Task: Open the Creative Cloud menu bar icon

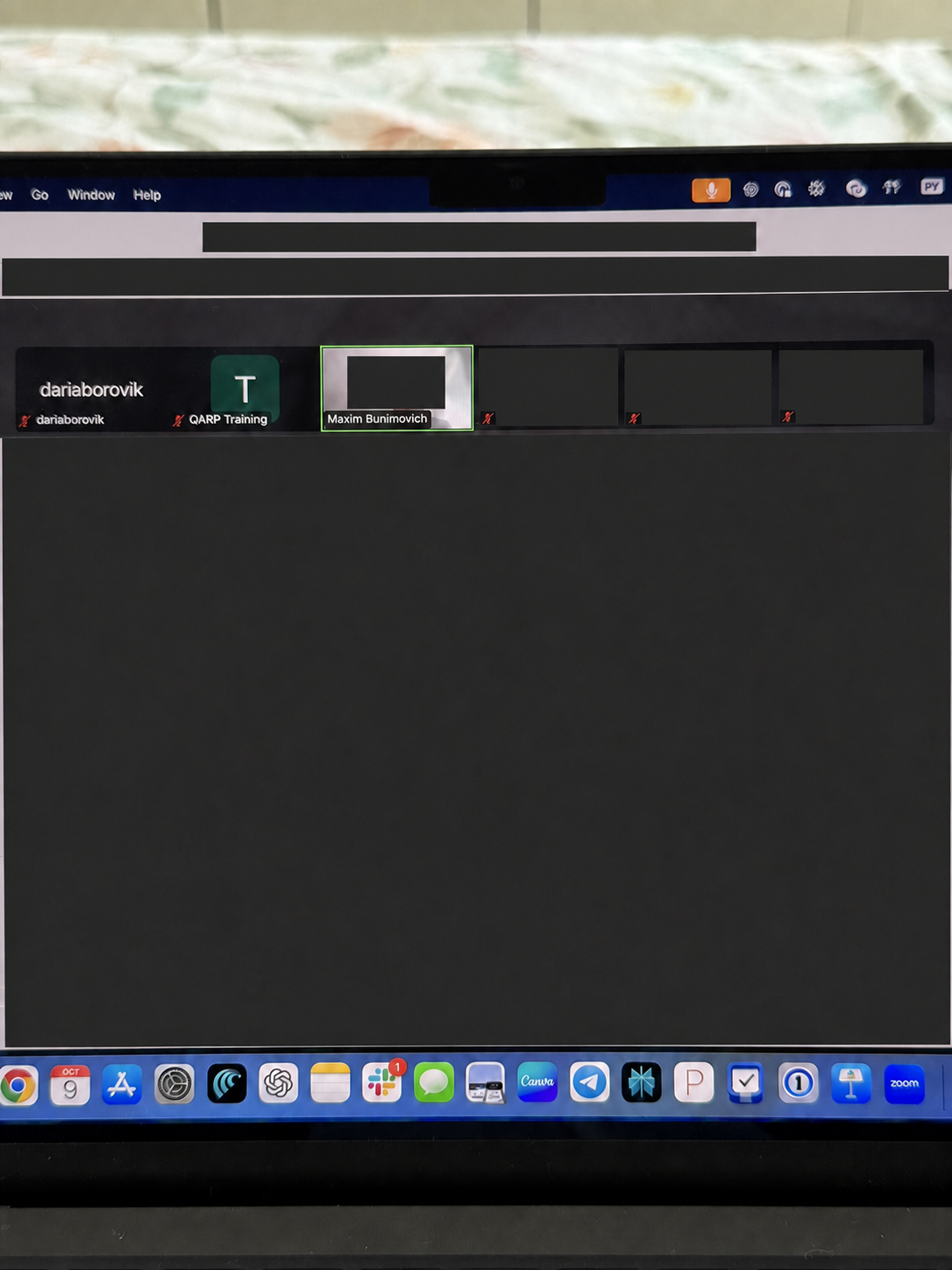Action: tap(856, 189)
